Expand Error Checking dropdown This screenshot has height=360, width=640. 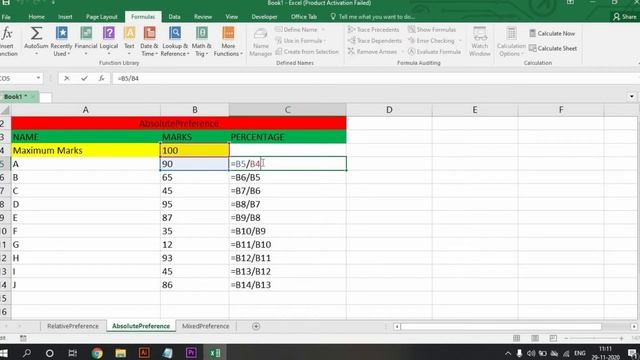coord(460,41)
